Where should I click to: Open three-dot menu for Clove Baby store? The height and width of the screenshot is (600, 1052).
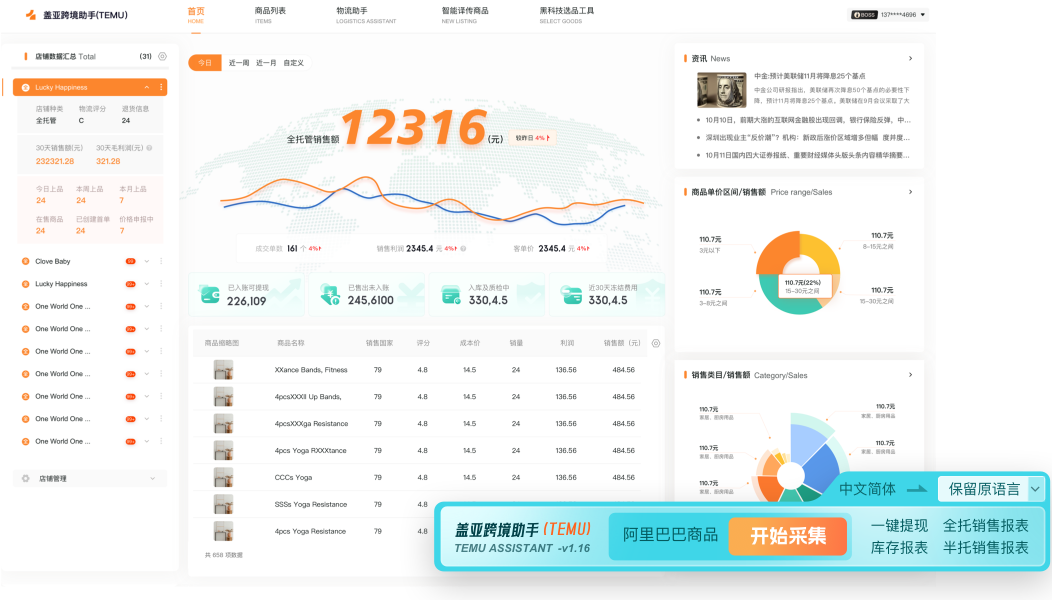161,262
